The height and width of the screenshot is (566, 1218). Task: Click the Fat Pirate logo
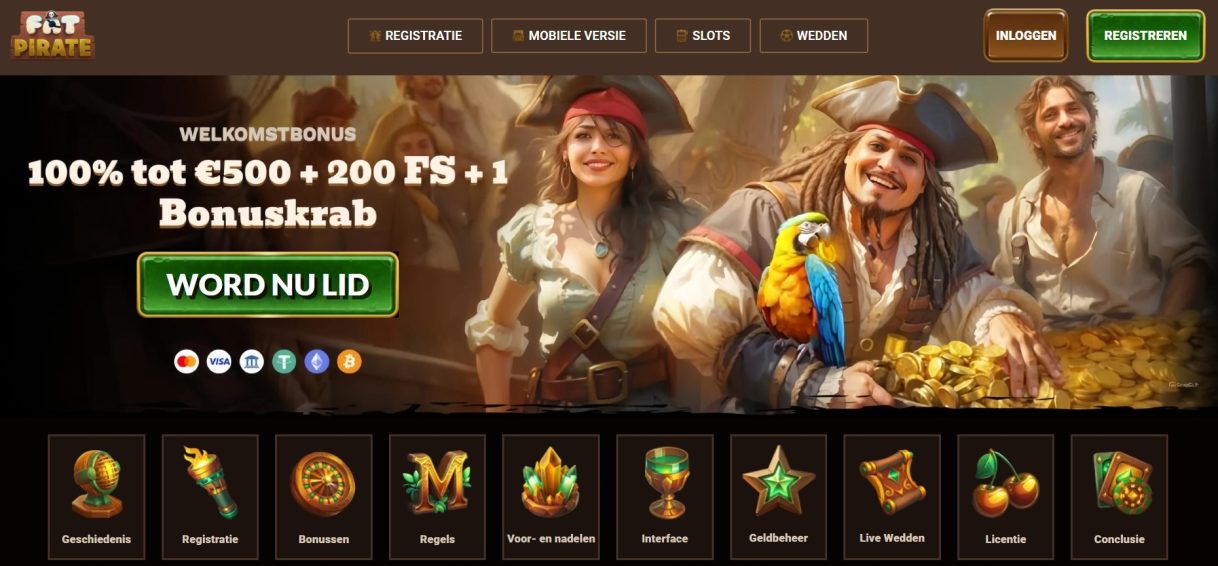[53, 35]
